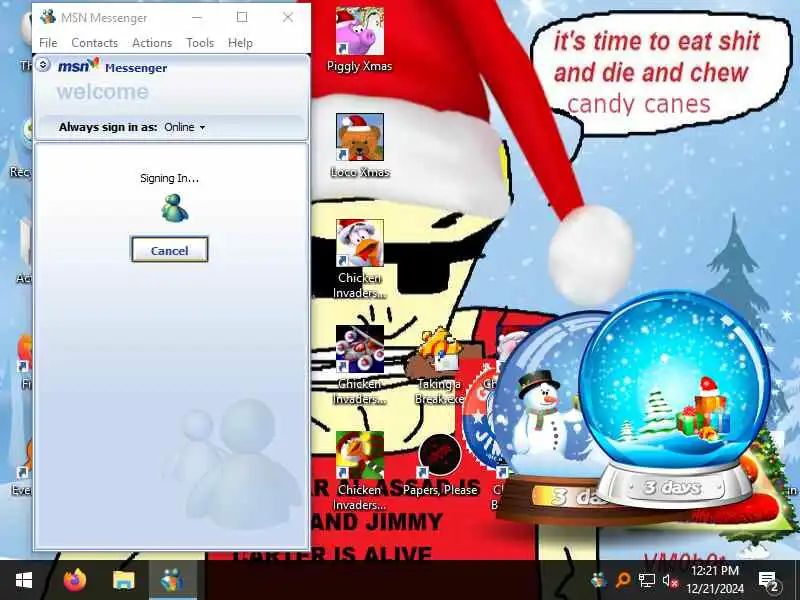Image resolution: width=800 pixels, height=600 pixels.
Task: Click the MSN Messenger taskbar button
Action: coord(172,580)
